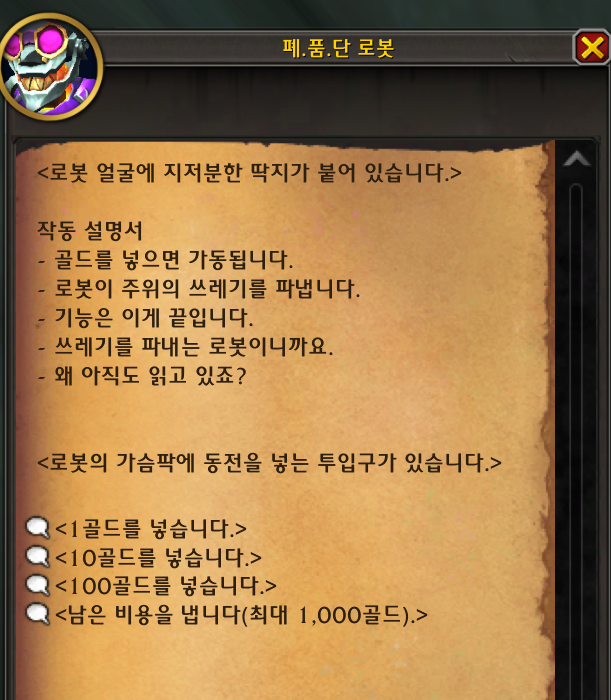Select 남은 비용을 냅니다(최대 1,000골드) option
The height and width of the screenshot is (700, 611).
tap(241, 615)
